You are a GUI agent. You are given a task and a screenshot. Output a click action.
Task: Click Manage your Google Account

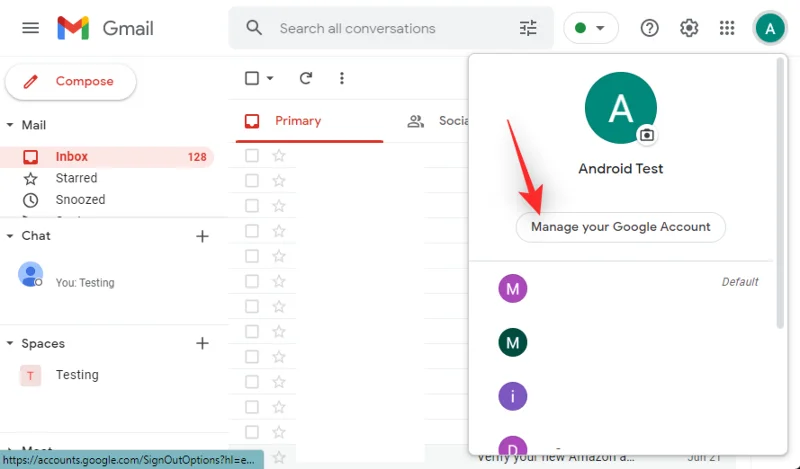[620, 227]
